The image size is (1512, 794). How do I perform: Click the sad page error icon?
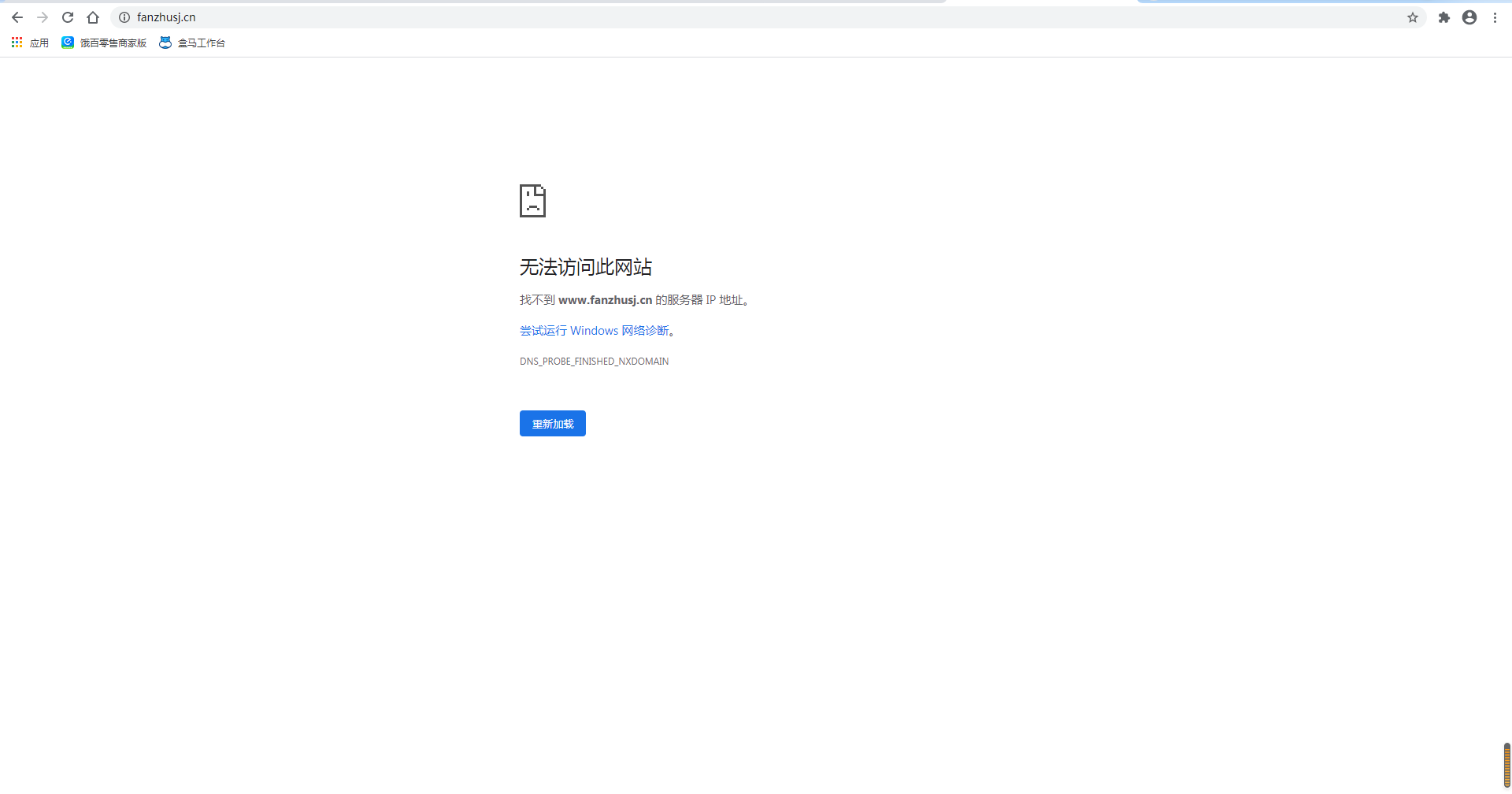pyautogui.click(x=532, y=201)
